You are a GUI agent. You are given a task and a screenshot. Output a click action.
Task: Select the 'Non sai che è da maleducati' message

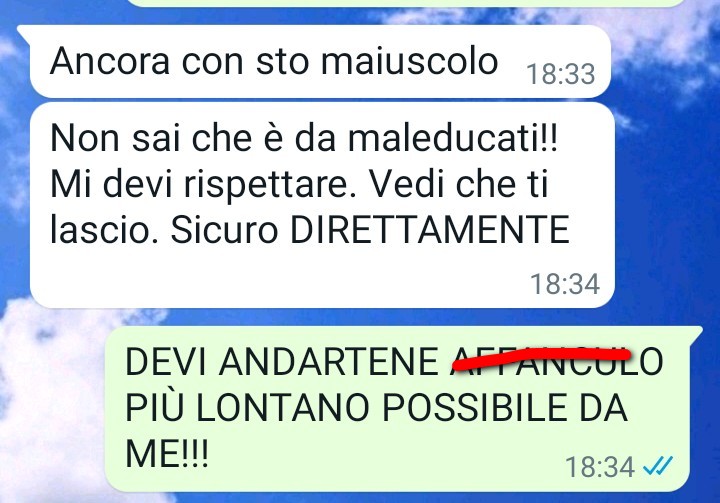pos(322,205)
